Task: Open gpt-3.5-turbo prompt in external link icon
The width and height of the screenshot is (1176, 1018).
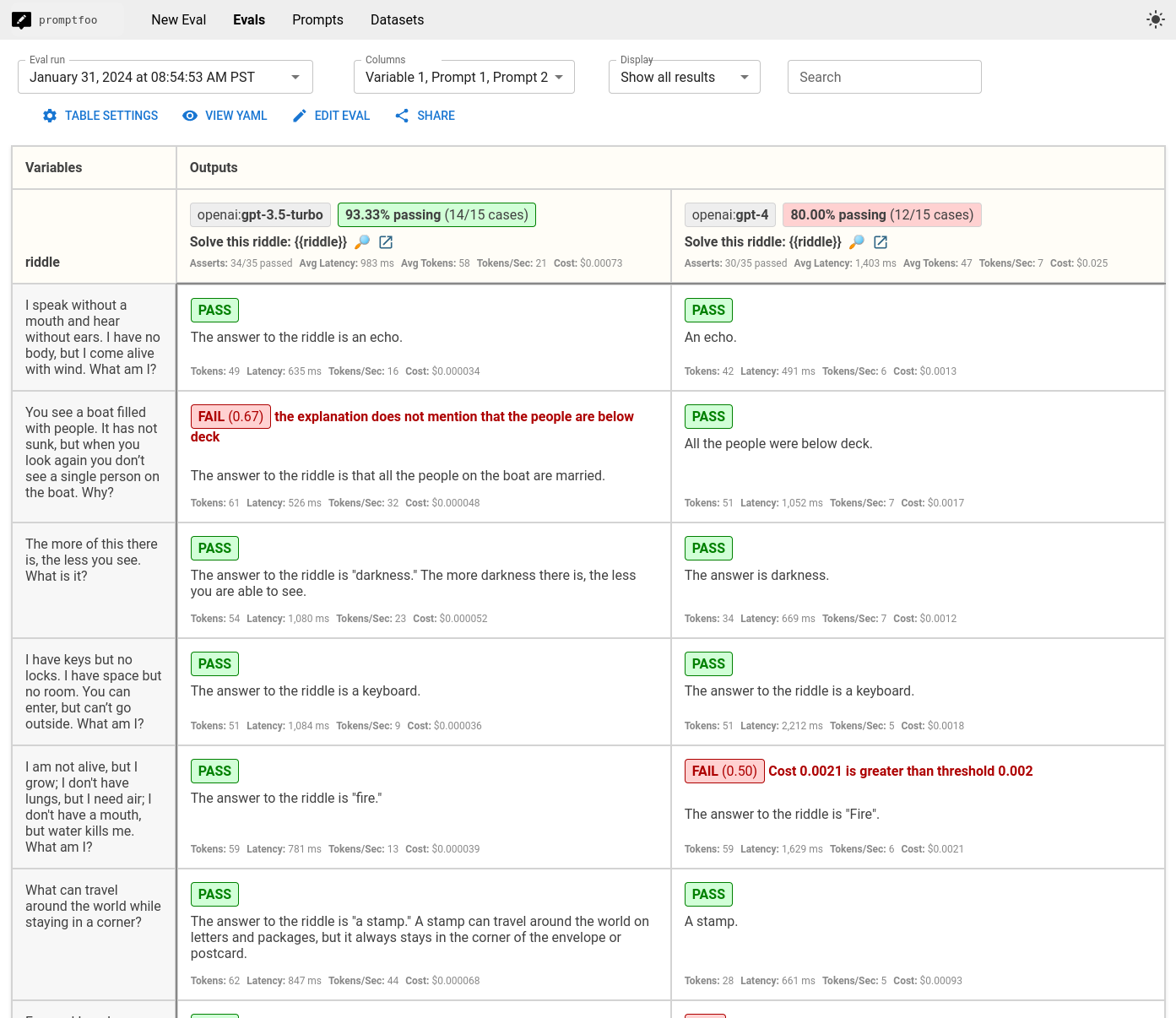Action: click(x=386, y=242)
